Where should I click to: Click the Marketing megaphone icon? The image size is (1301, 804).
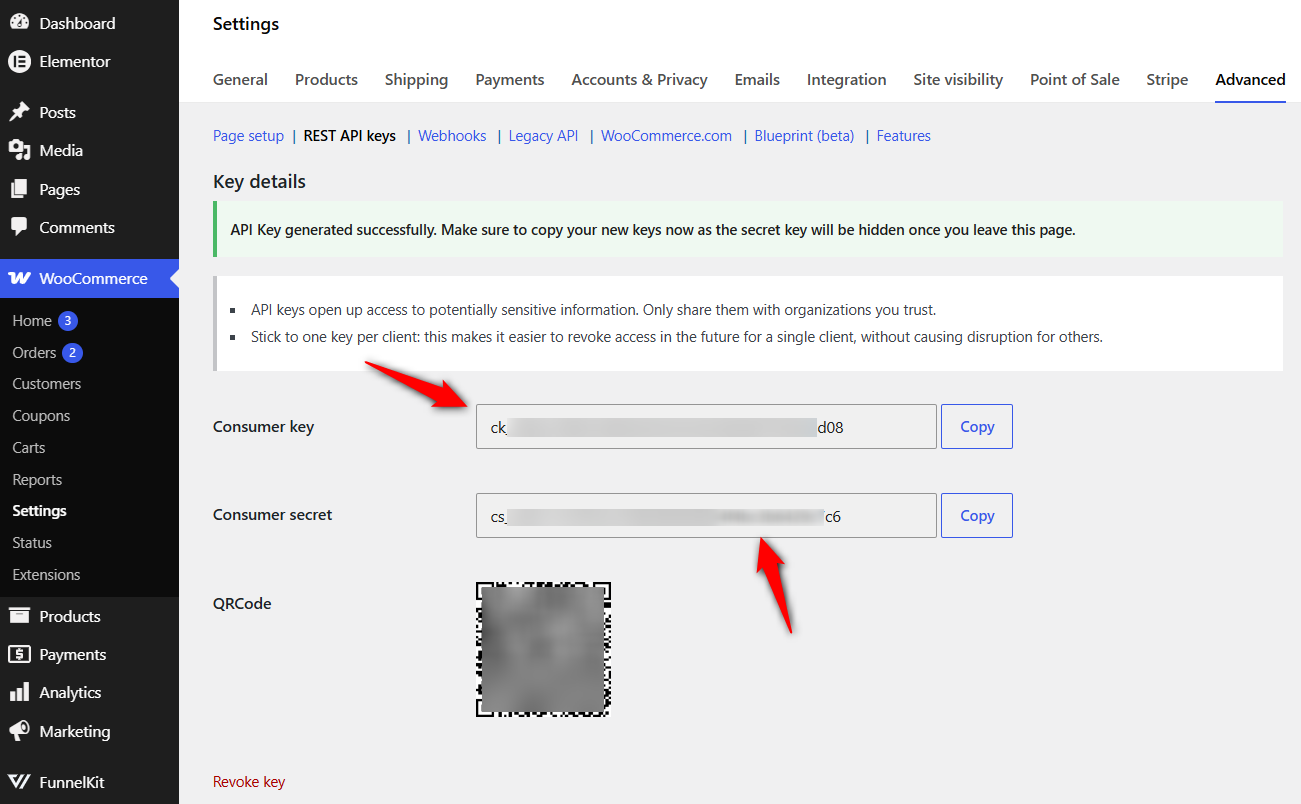coord(19,731)
